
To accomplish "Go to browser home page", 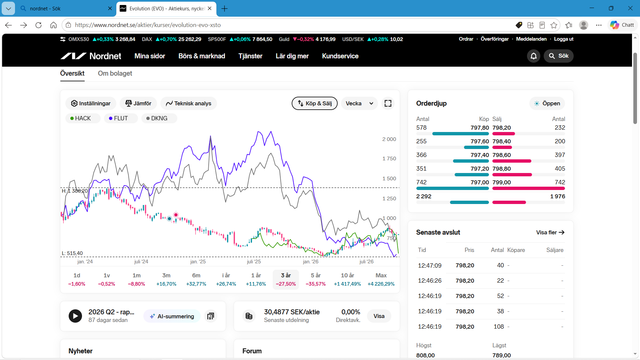I will click(x=53, y=25).
